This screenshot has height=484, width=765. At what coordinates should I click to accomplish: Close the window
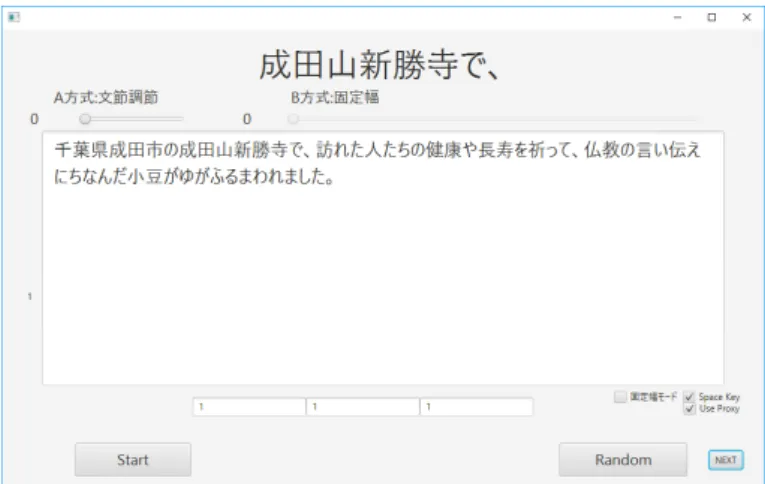[746, 18]
